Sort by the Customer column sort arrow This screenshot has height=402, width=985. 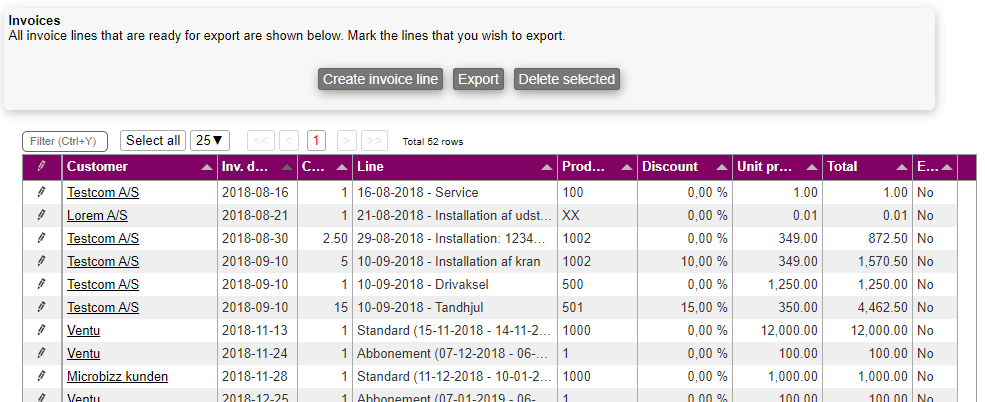[205, 167]
